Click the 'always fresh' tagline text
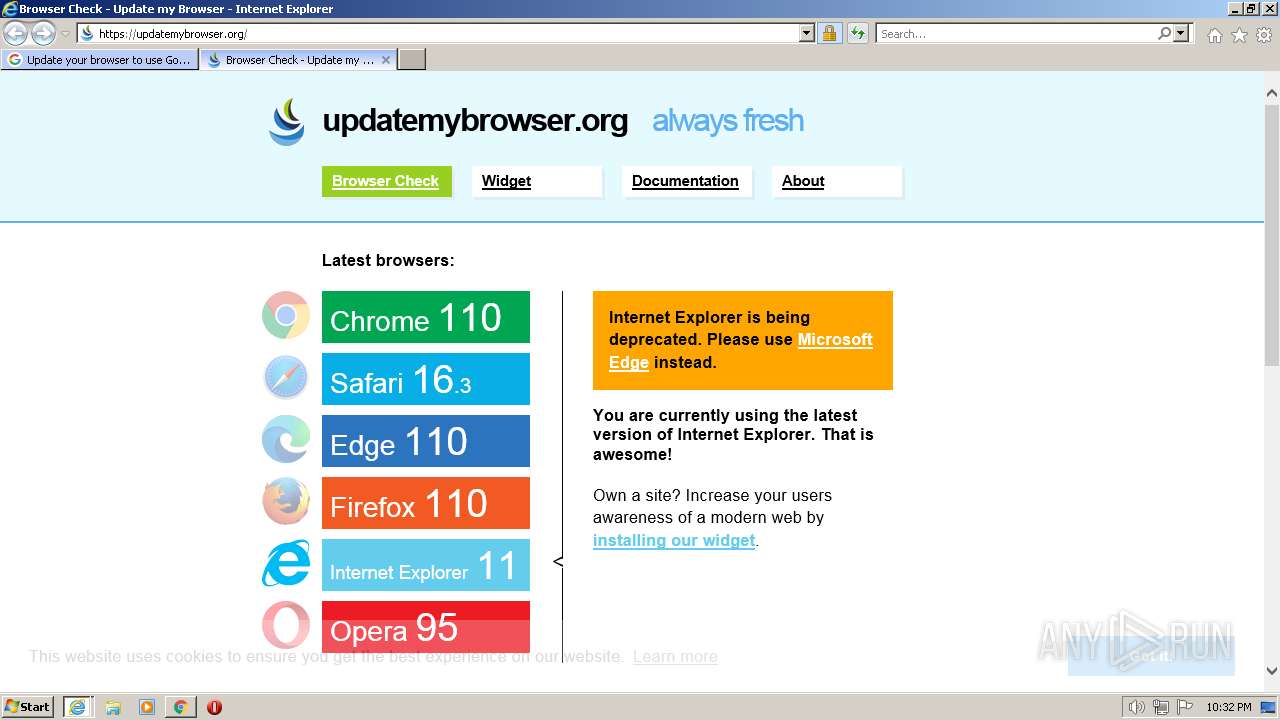This screenshot has width=1280, height=720. click(728, 121)
